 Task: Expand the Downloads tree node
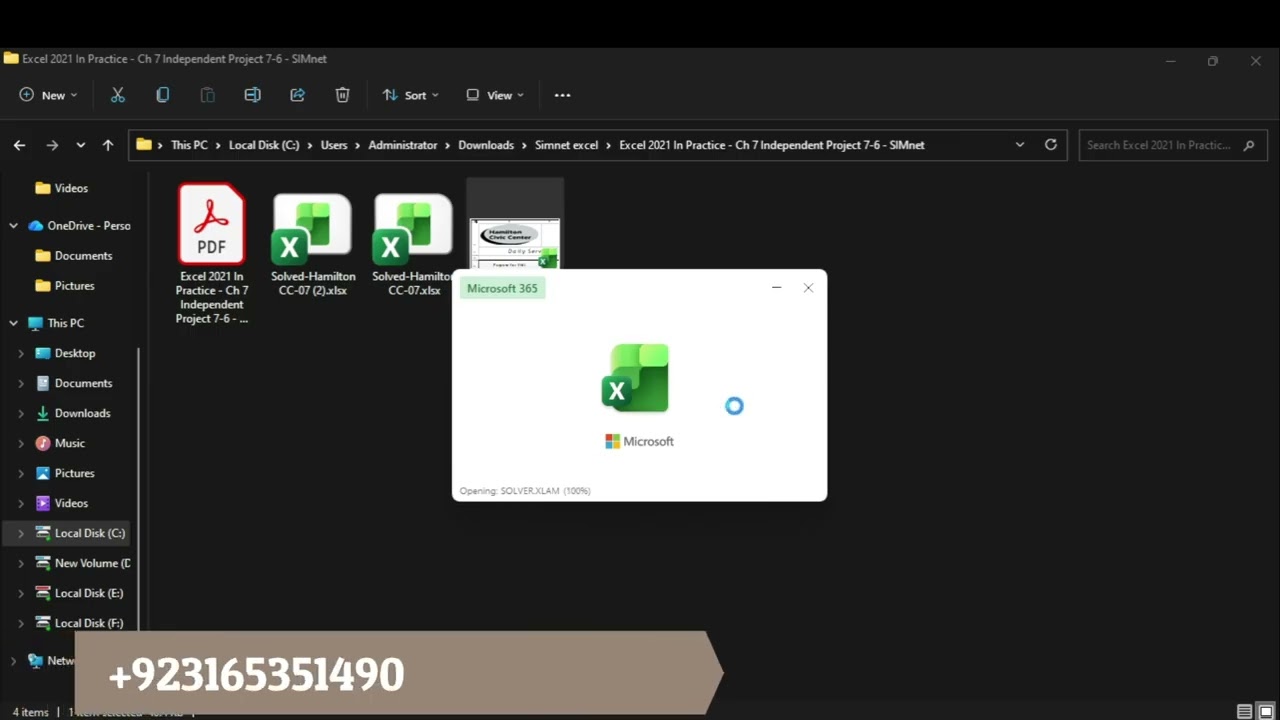[x=21, y=413]
